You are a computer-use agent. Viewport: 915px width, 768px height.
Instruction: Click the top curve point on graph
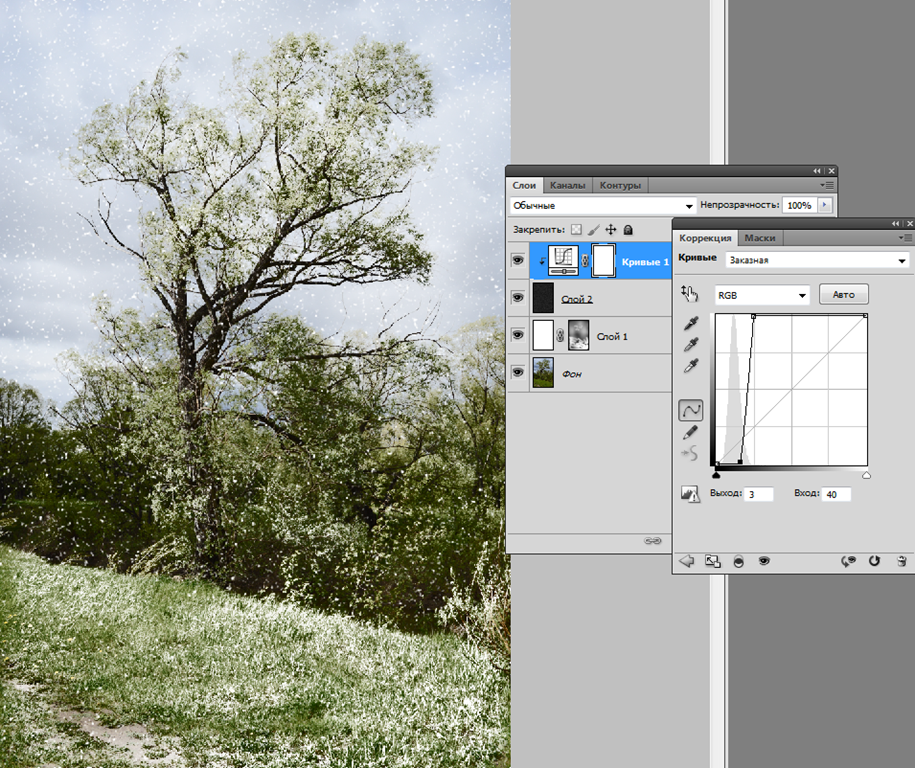click(753, 316)
